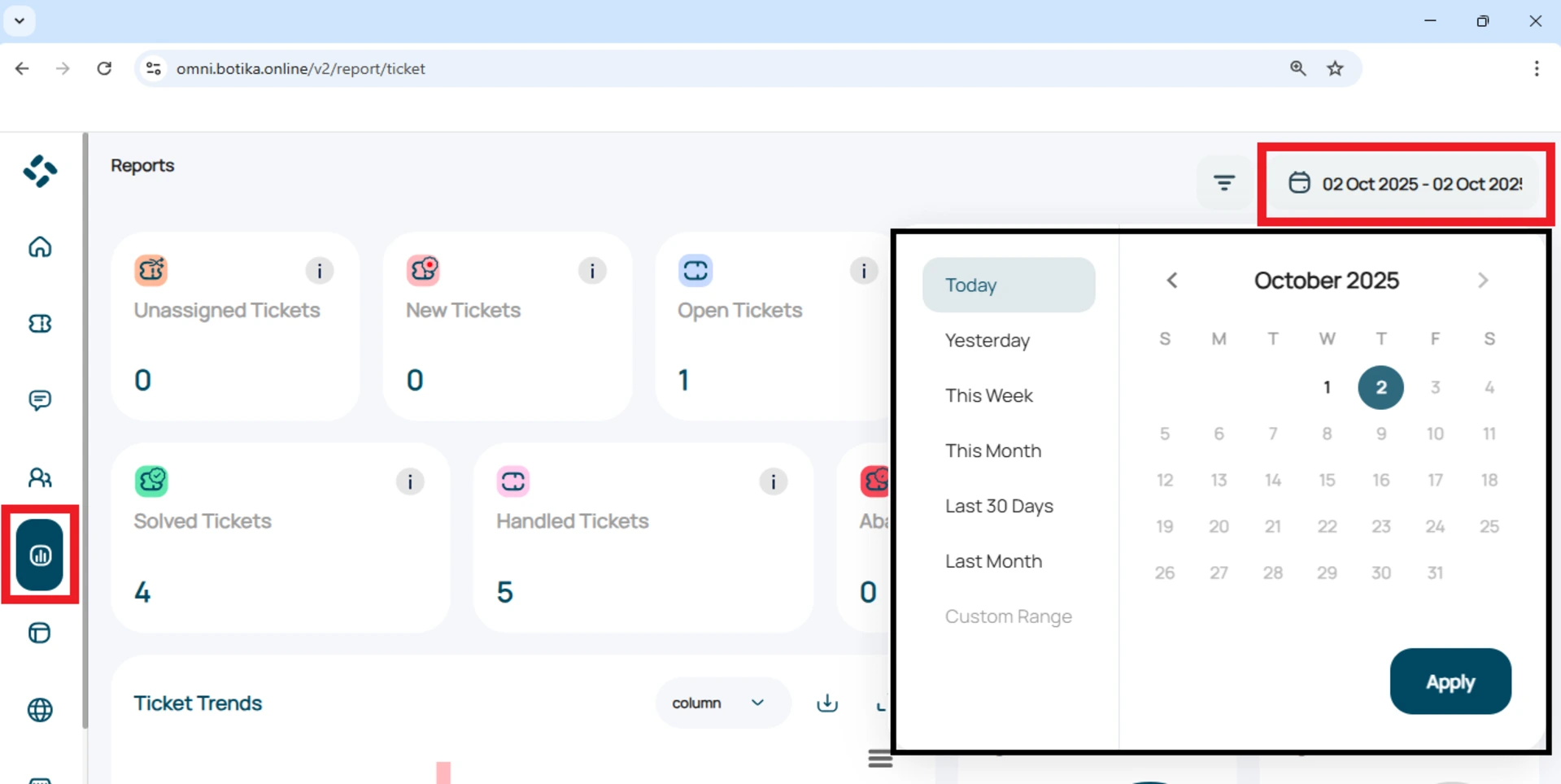
Task: Open the tickets icon in sidebar
Action: pos(40,324)
